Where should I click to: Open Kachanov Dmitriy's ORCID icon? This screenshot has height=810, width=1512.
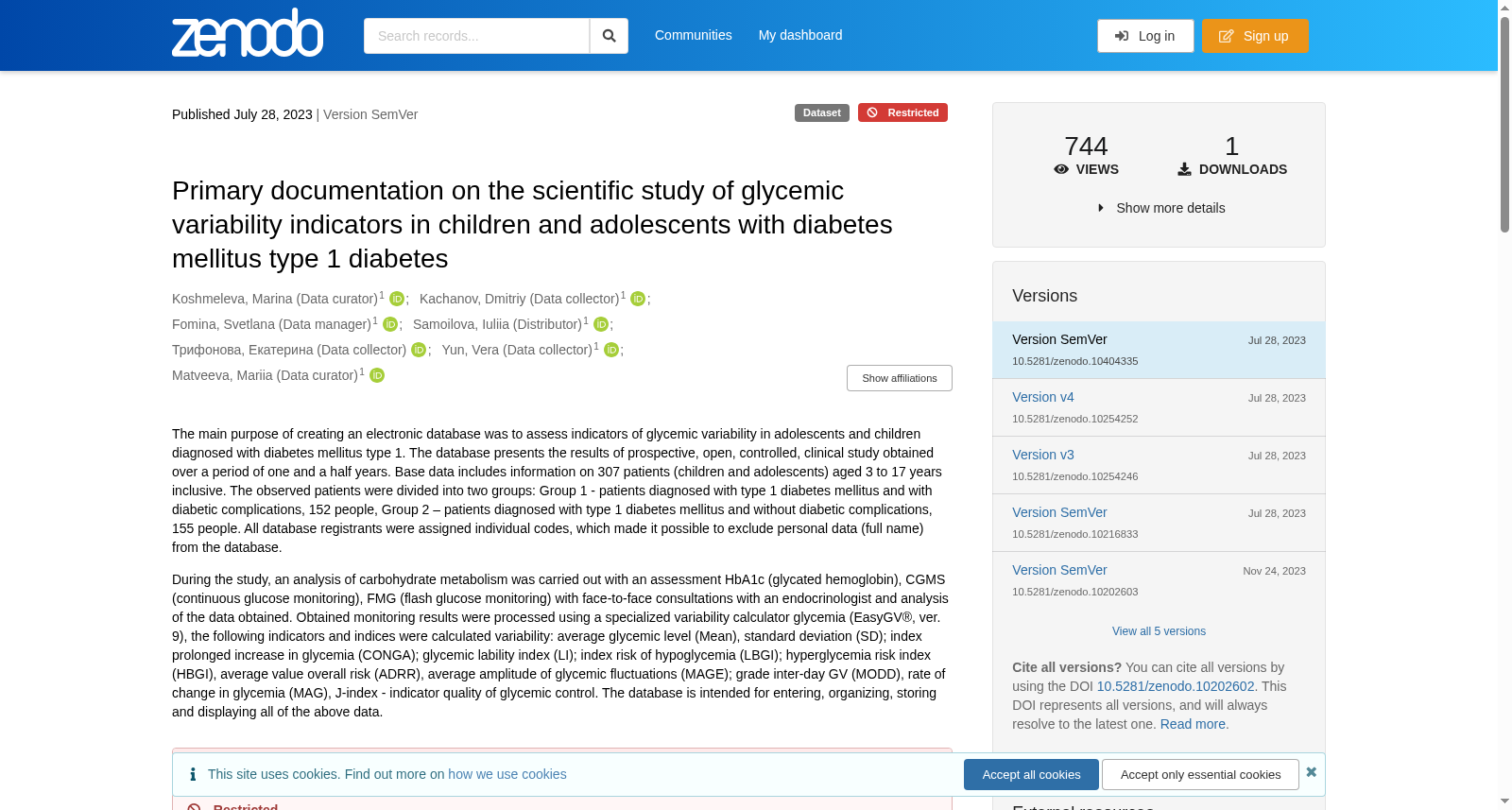click(638, 299)
